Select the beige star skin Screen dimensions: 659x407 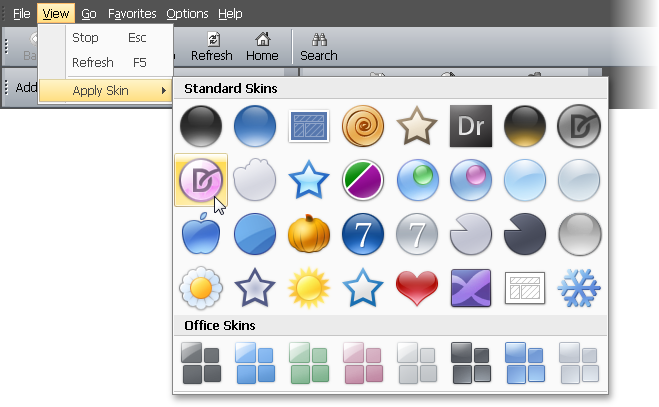coord(417,126)
